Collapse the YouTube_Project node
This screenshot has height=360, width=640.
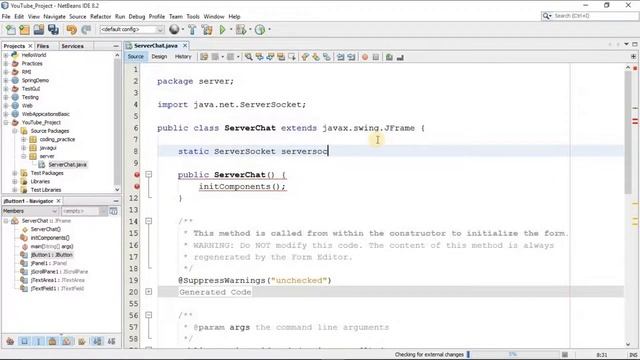coord(6,122)
